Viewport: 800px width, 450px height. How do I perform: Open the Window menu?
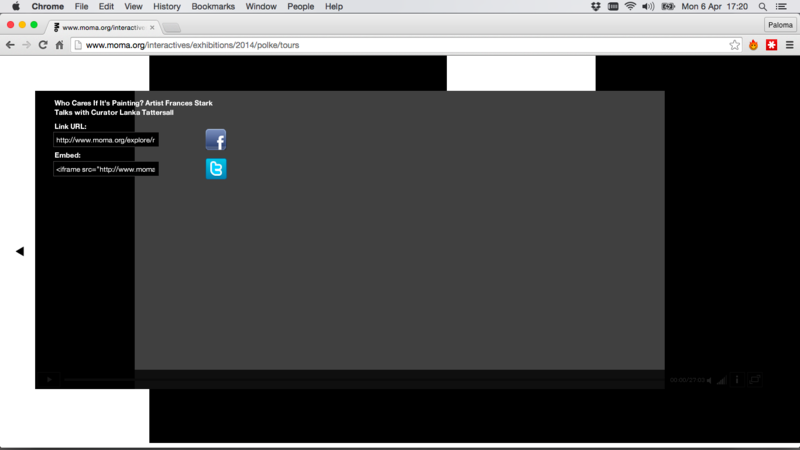[261, 7]
